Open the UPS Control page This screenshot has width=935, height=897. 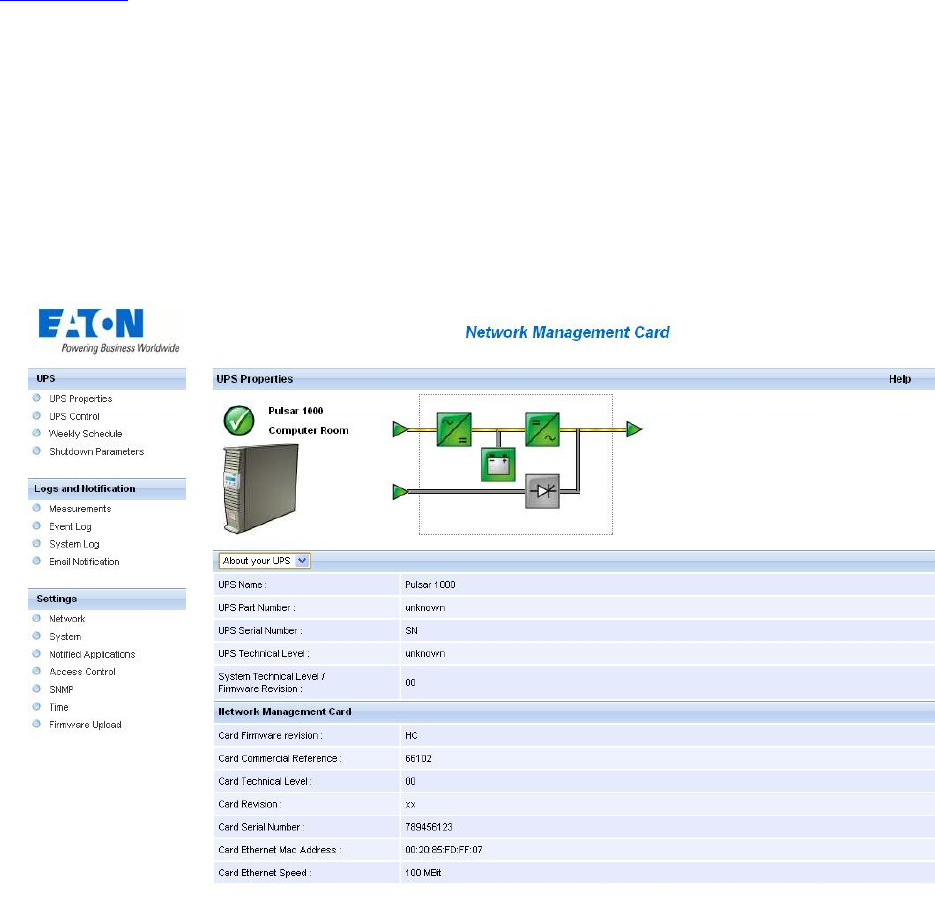75,416
